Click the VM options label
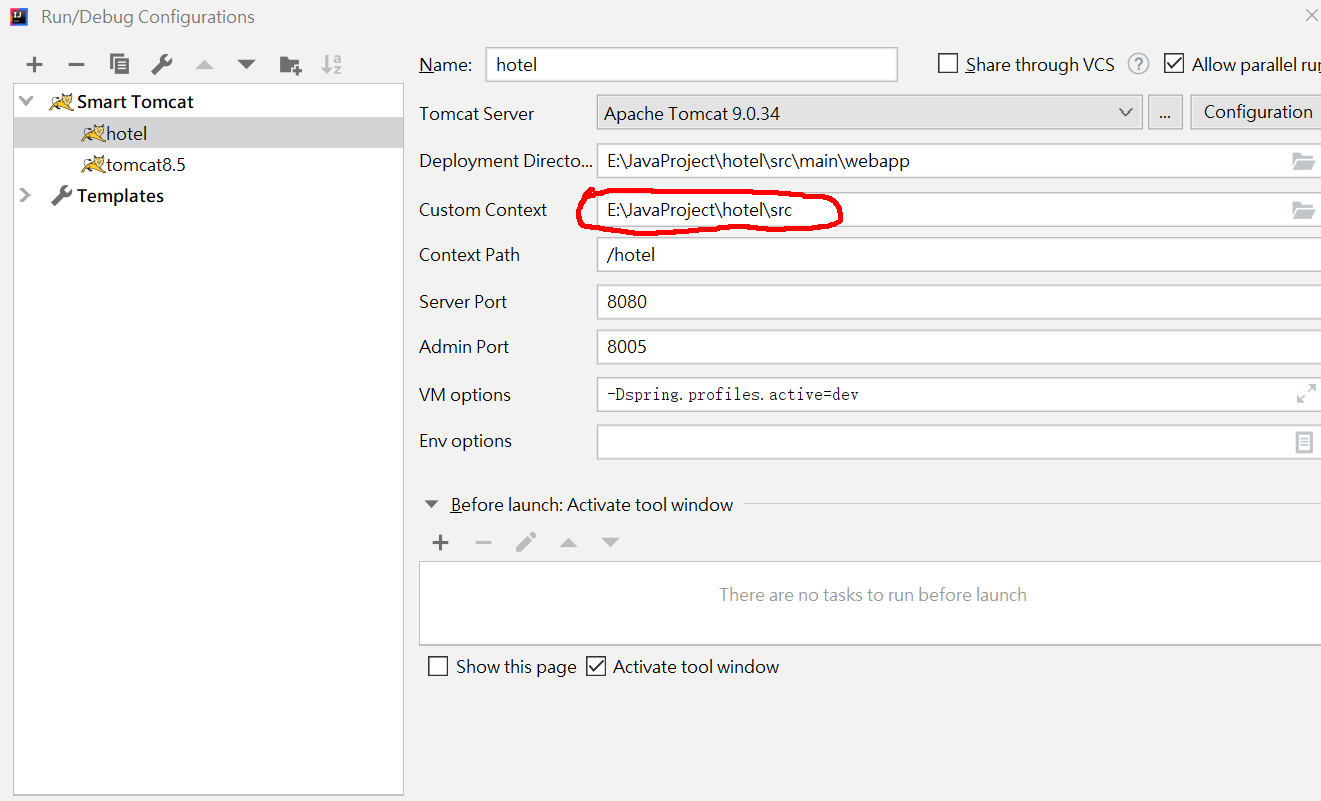 tap(465, 395)
